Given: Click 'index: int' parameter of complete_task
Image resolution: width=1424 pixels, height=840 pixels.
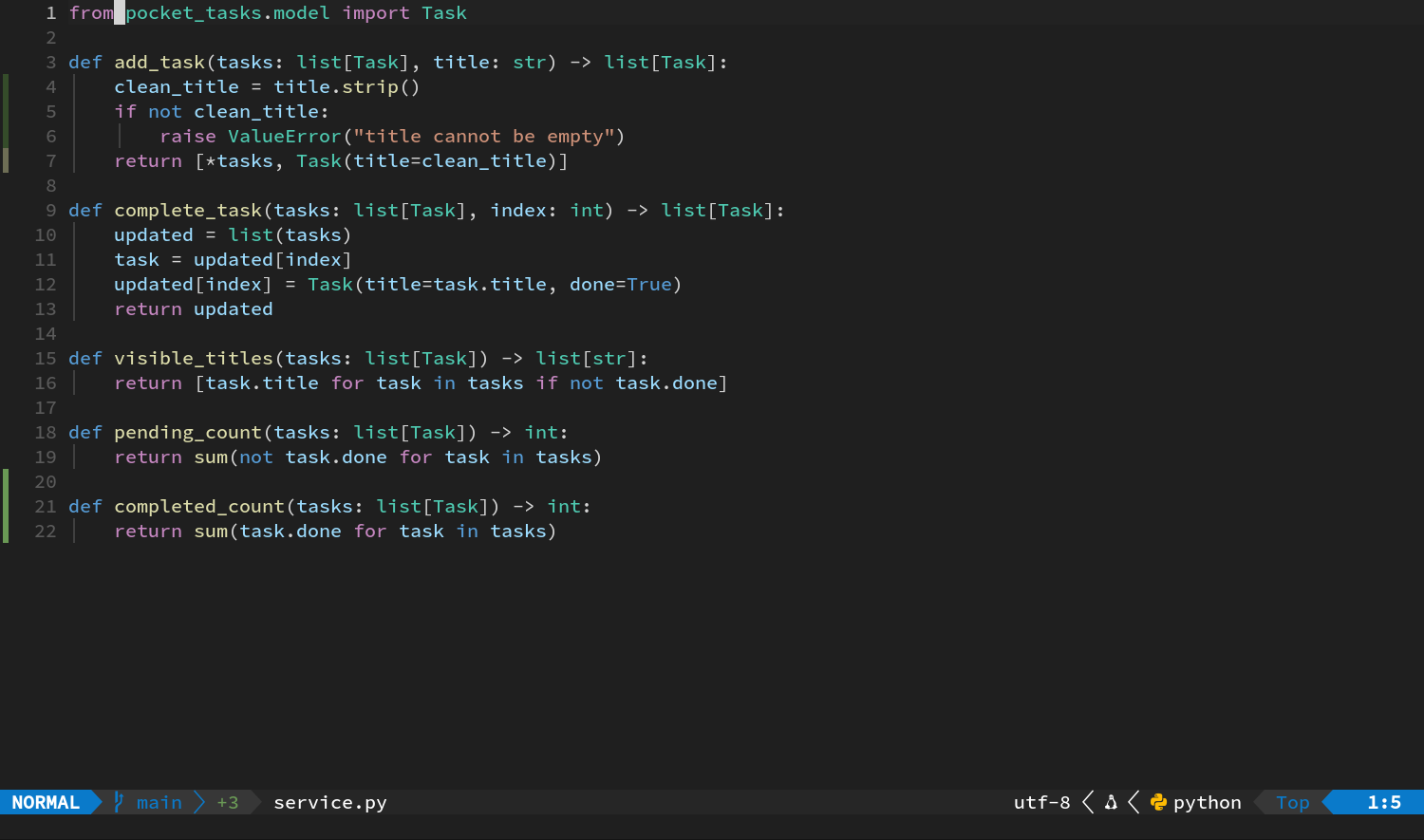Looking at the screenshot, I should point(547,211).
